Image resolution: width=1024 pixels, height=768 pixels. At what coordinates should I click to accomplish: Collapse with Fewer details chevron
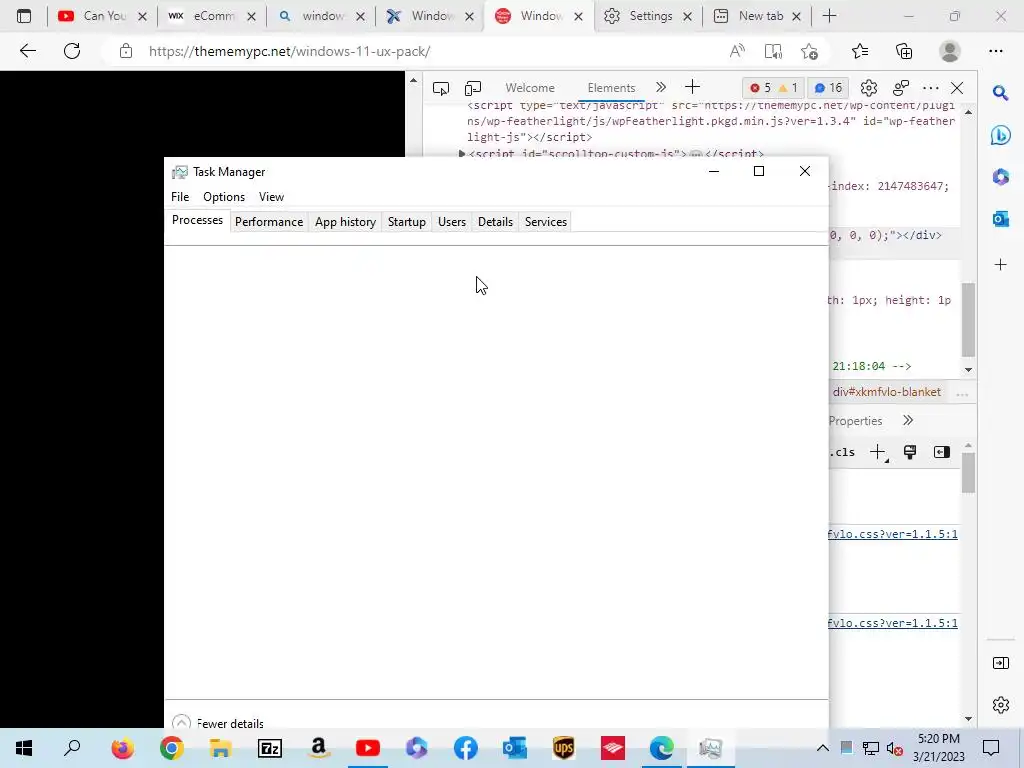tap(182, 723)
